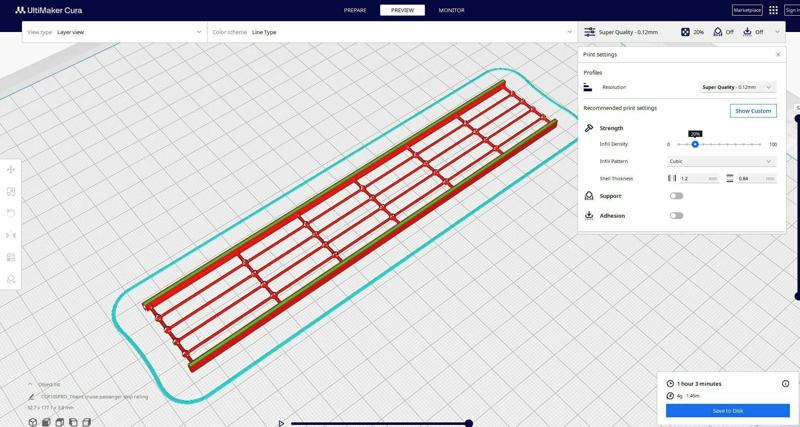Screen dimensions: 800x427
Task: Enable the Adhesion toggle
Action: pos(677,216)
